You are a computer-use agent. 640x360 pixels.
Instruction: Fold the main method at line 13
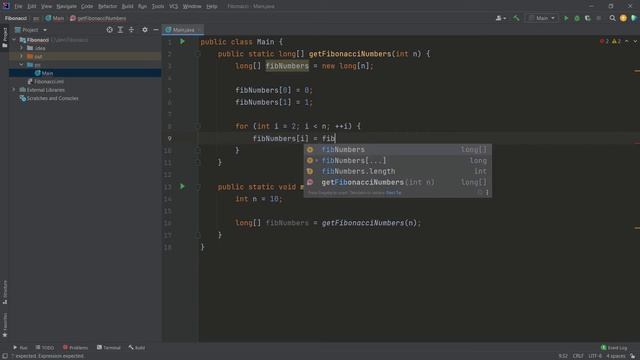[198, 187]
